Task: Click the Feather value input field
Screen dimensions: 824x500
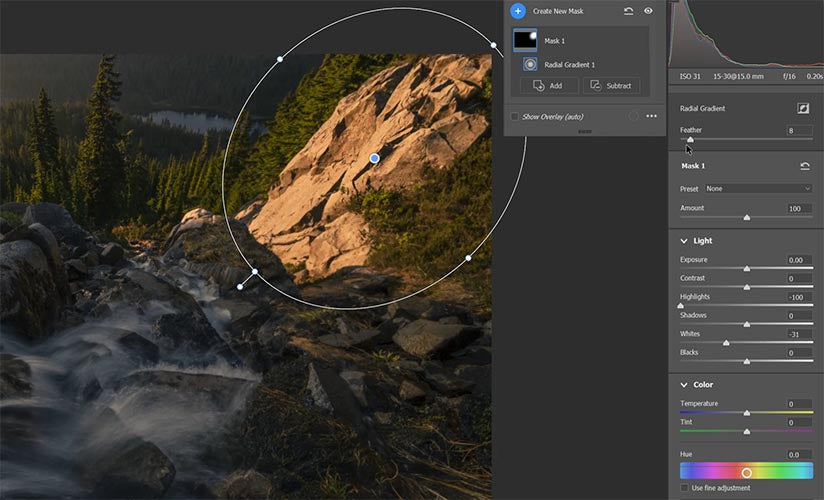Action: 798,131
